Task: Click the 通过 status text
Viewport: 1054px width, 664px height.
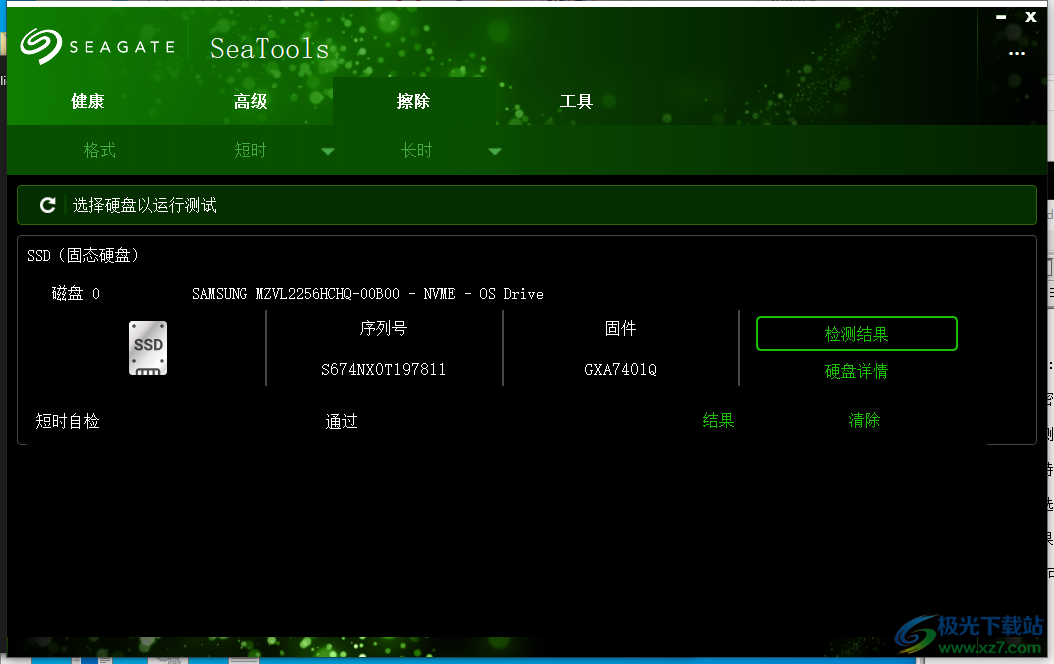Action: [341, 421]
